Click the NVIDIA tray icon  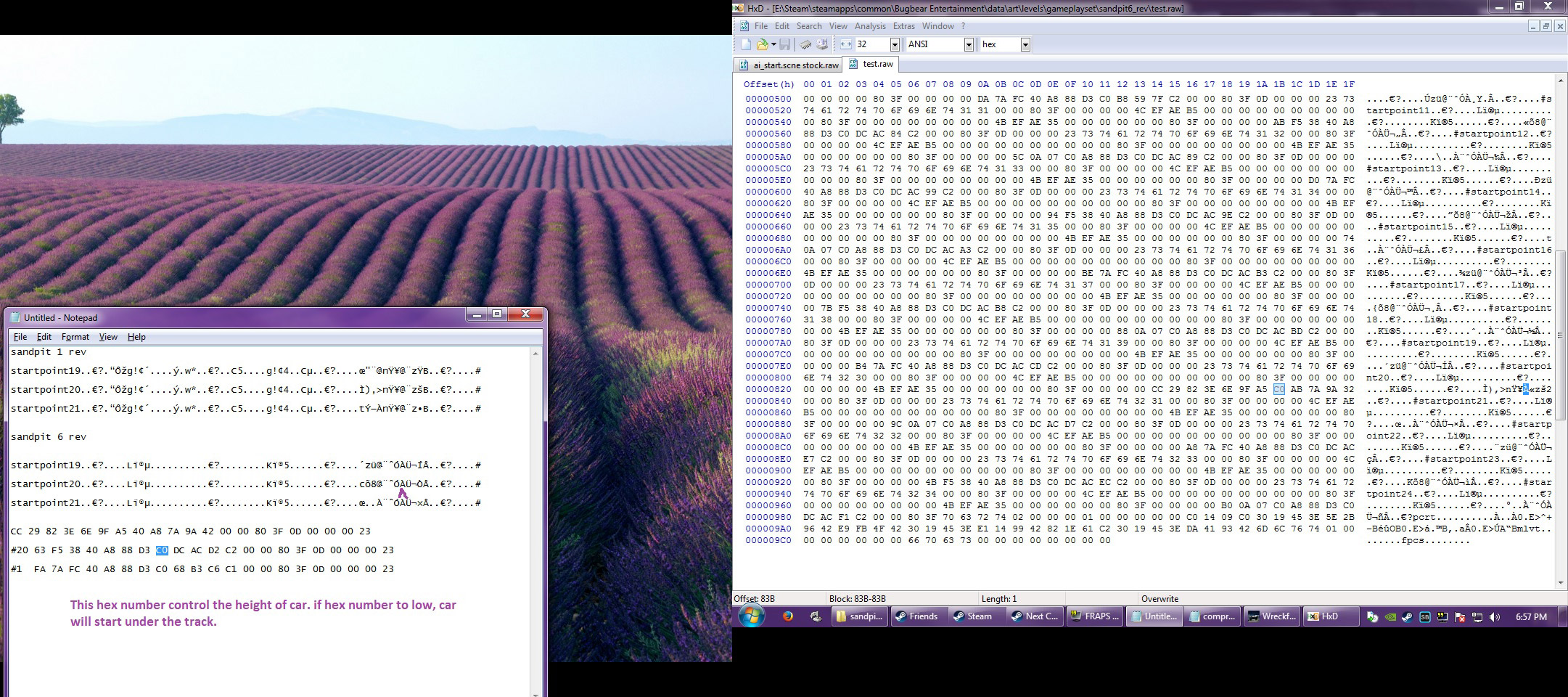1390,617
